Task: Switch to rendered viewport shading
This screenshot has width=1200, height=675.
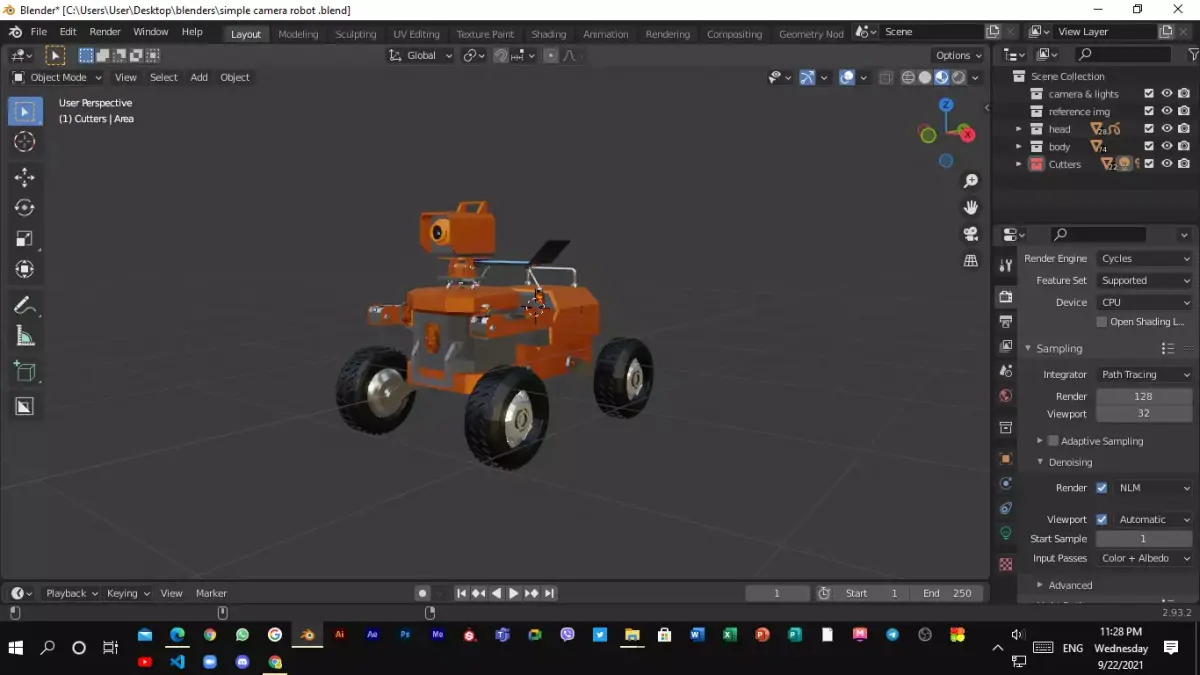Action: [959, 77]
